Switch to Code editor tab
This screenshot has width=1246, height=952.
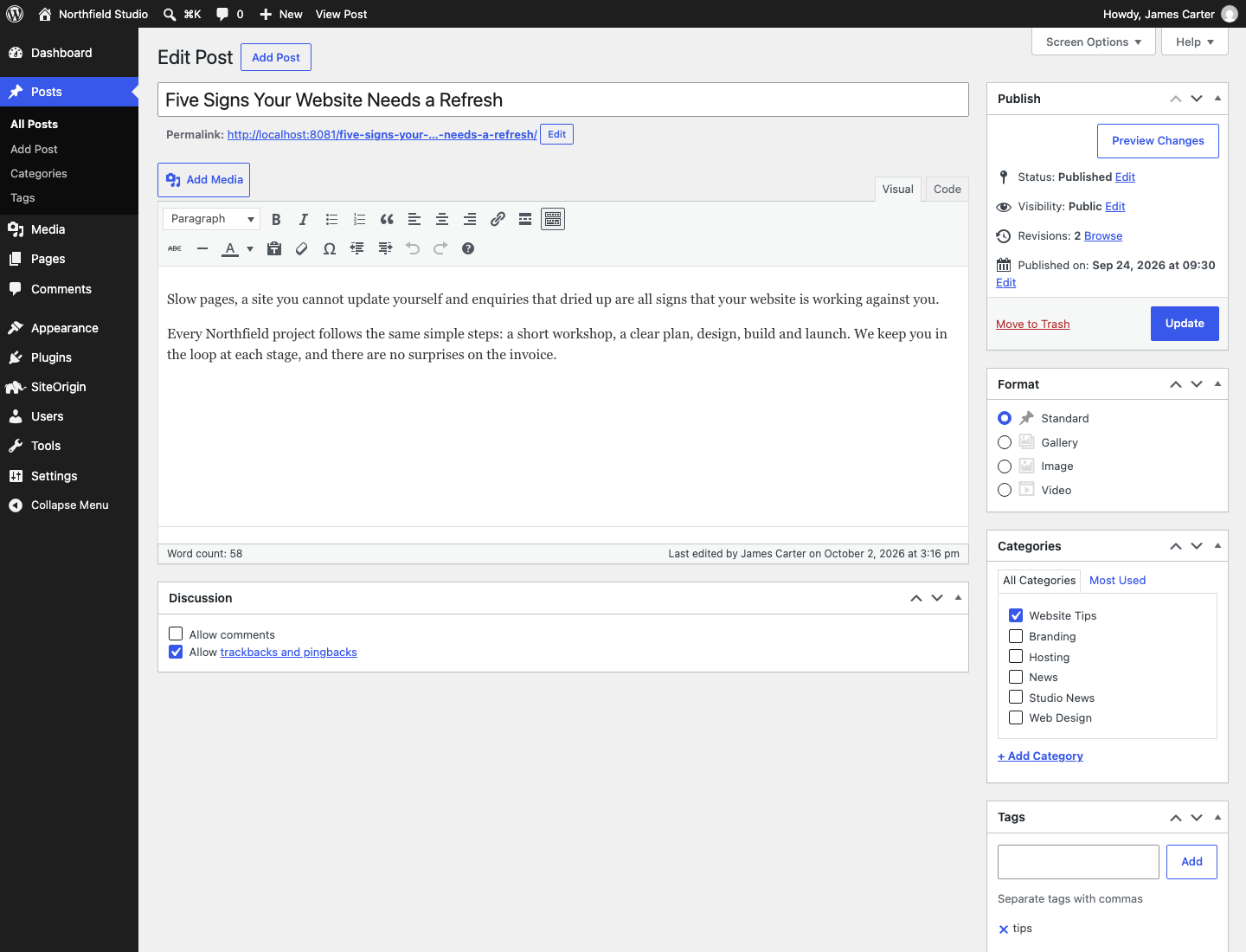[947, 189]
